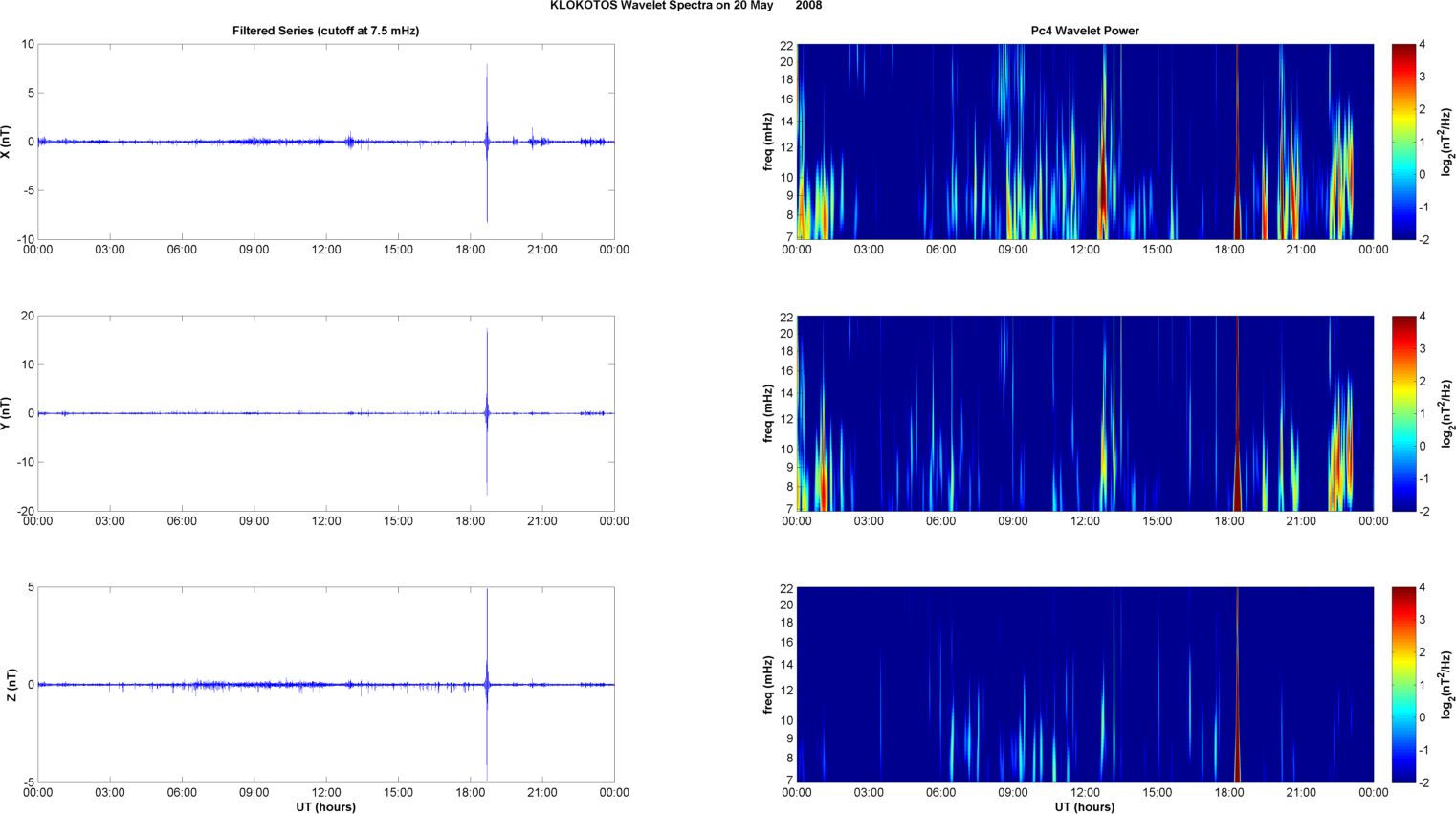This screenshot has height=814, width=1456.
Task: Click log2(nT²/Hz) label of the bottom colorbar
Action: [x=1446, y=685]
